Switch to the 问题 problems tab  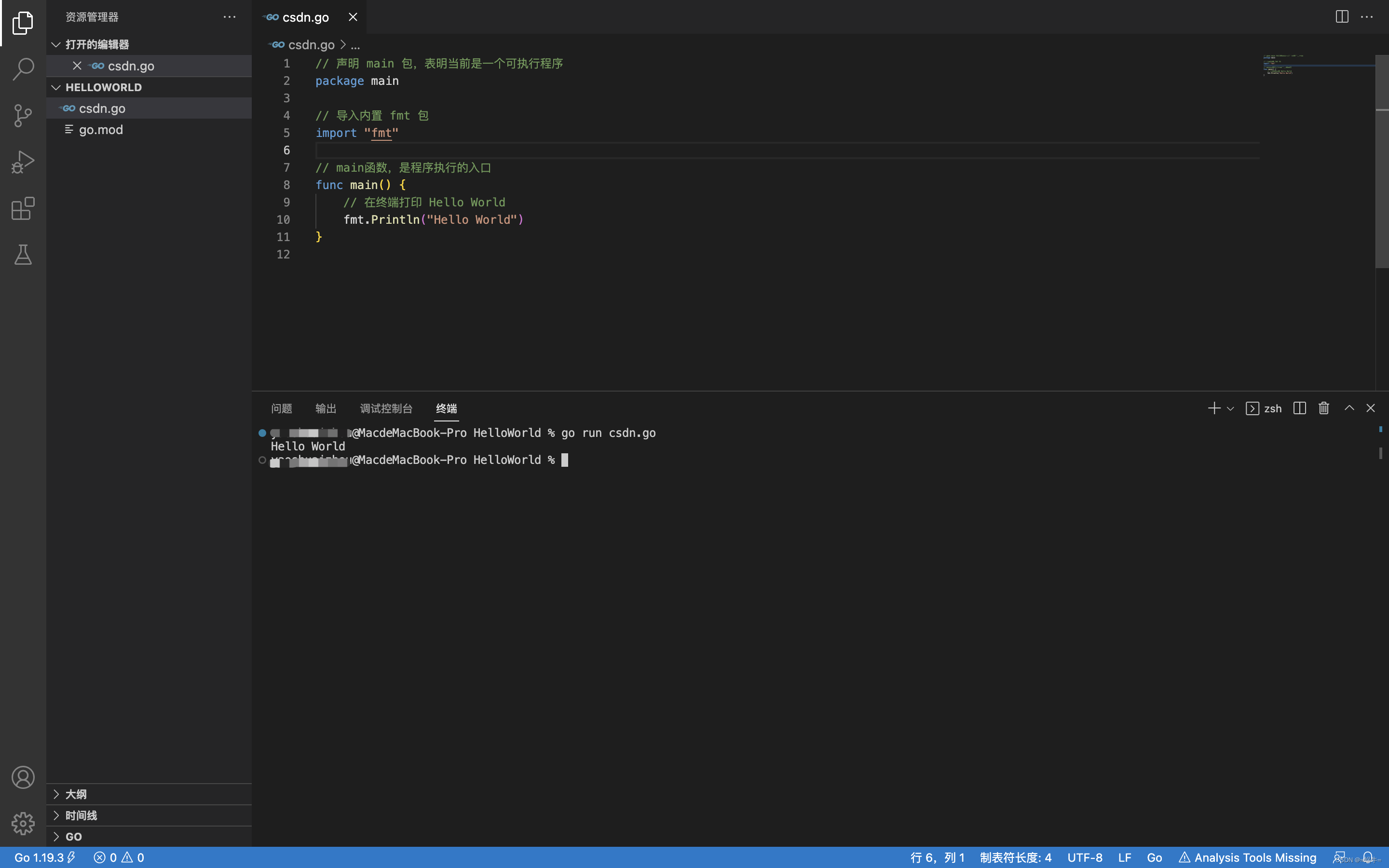(x=281, y=408)
